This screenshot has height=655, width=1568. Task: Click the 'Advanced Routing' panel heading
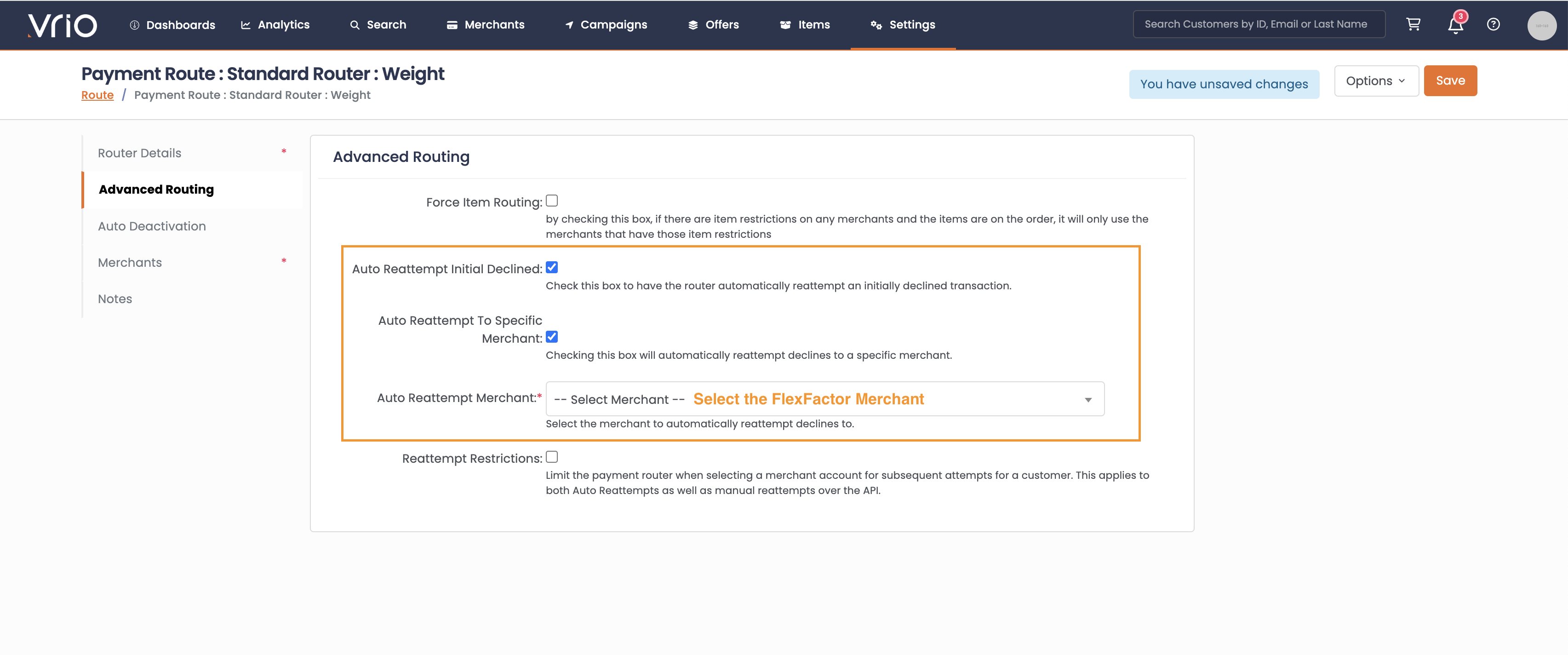tap(401, 157)
